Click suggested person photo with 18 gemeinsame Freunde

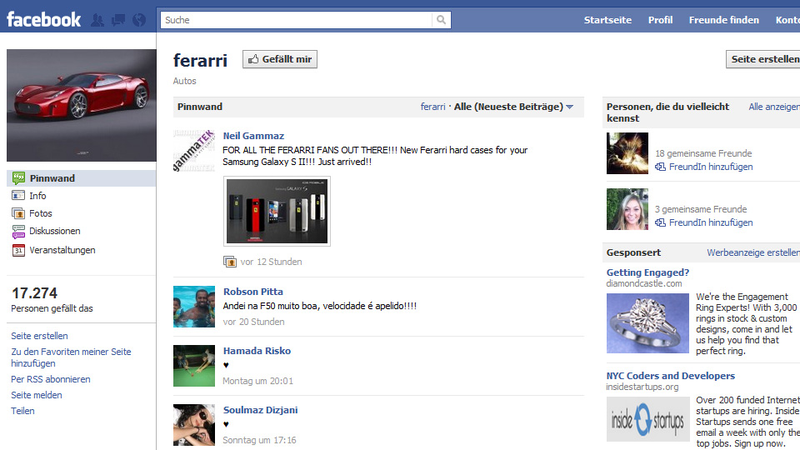(628, 153)
